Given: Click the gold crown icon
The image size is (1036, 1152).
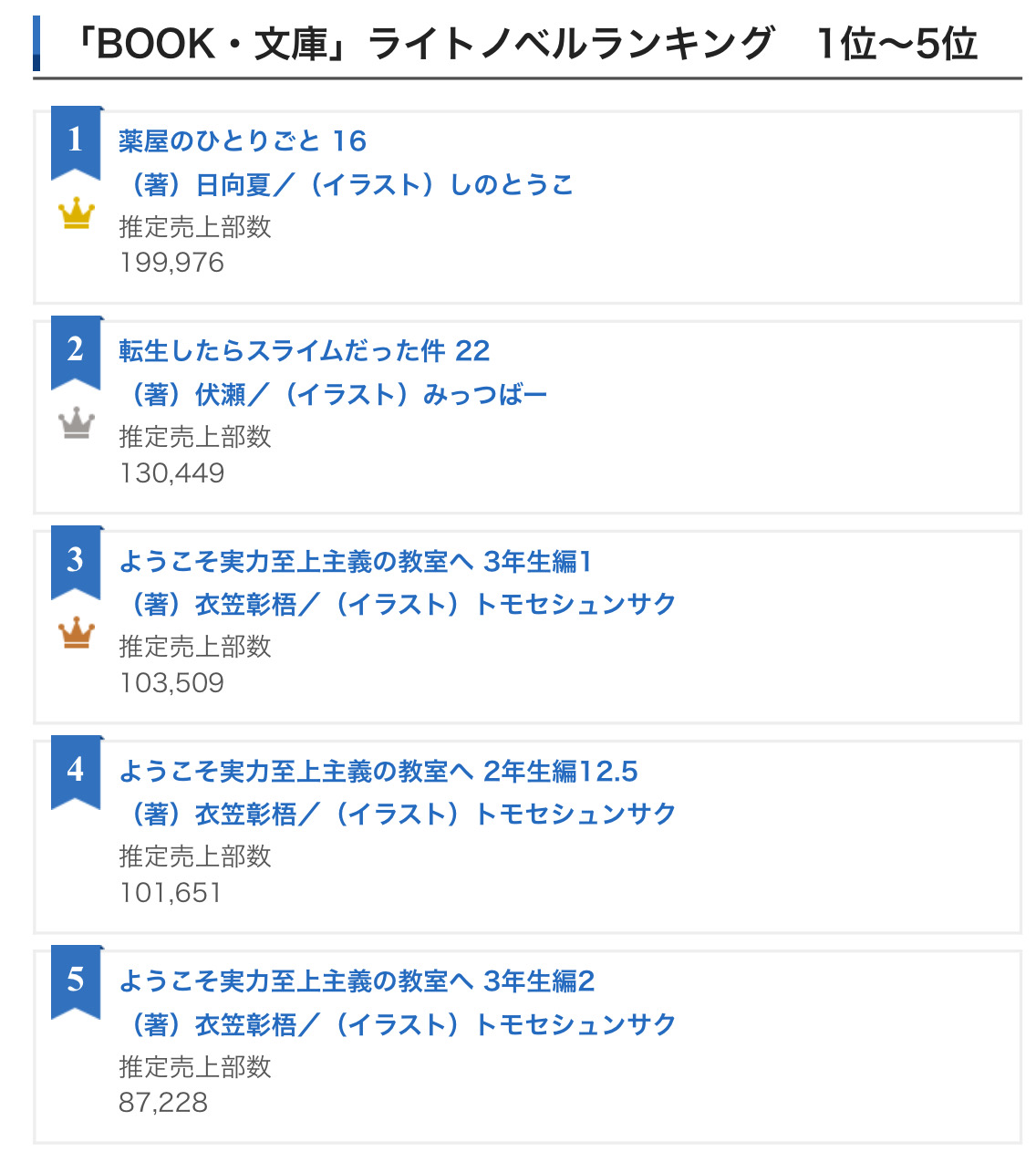Looking at the screenshot, I should 77,214.
